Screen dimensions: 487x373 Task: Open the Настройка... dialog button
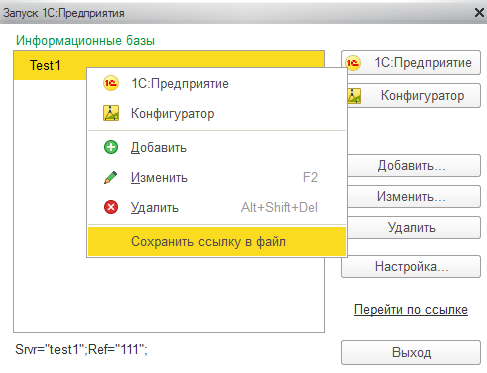pyautogui.click(x=411, y=266)
